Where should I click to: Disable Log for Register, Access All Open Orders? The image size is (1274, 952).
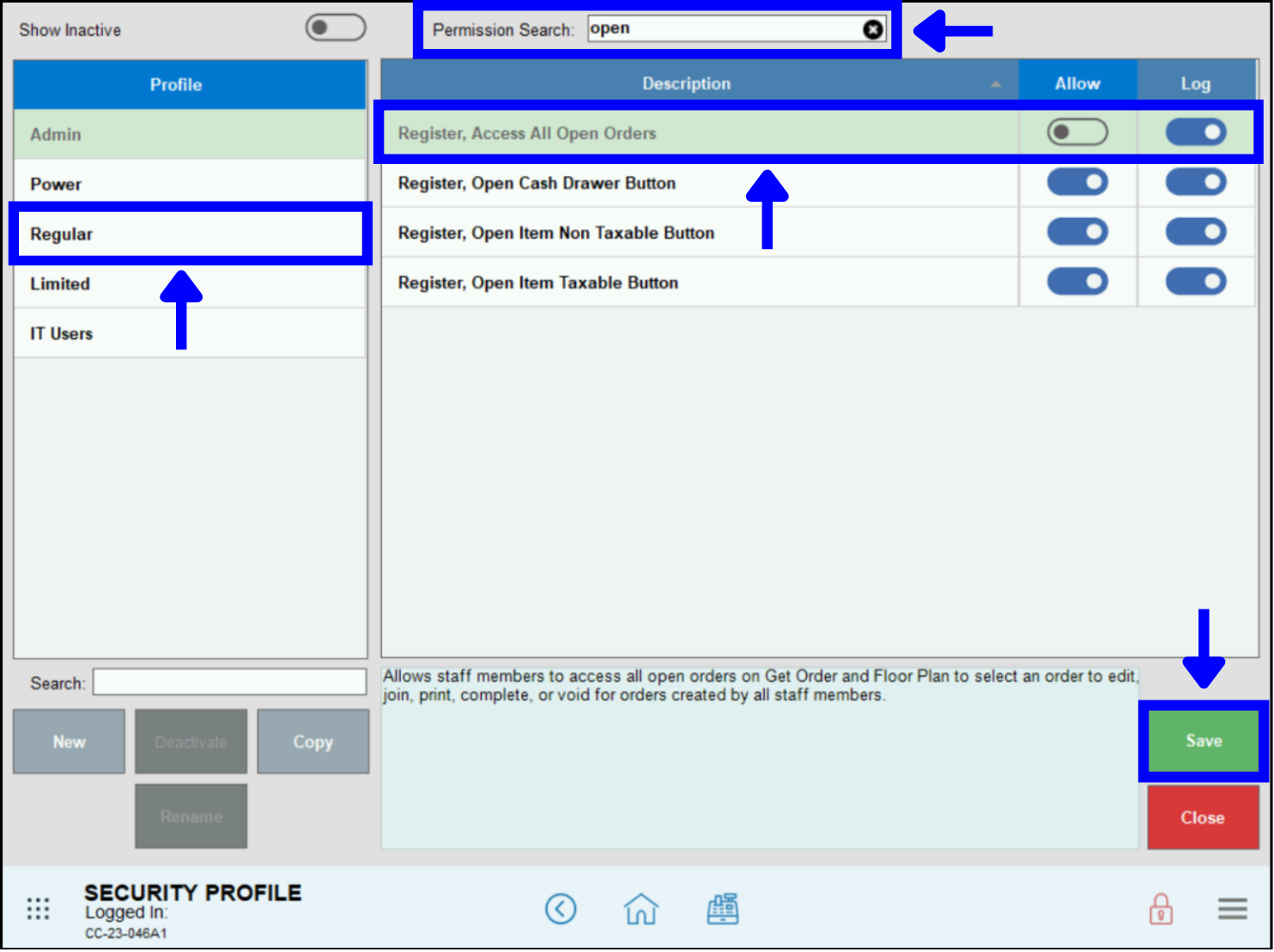pyautogui.click(x=1196, y=132)
